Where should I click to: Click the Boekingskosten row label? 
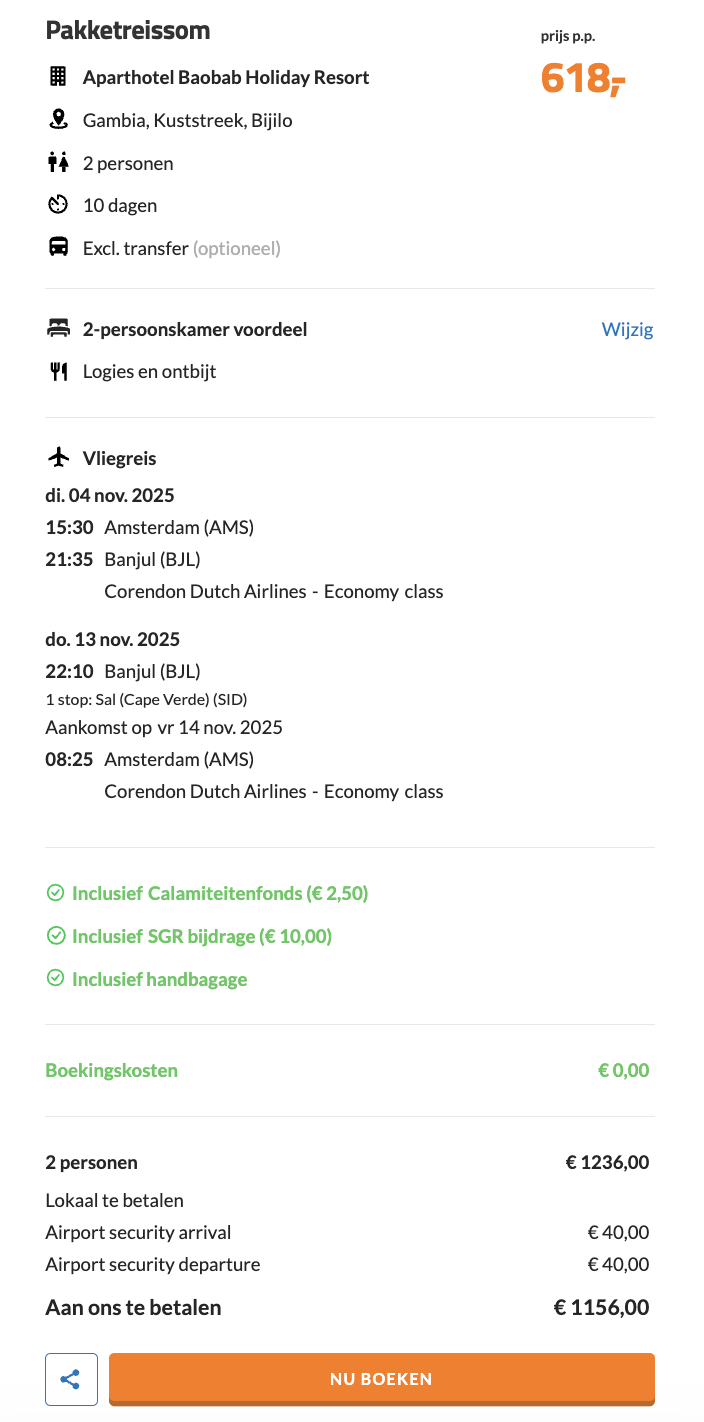(112, 1070)
